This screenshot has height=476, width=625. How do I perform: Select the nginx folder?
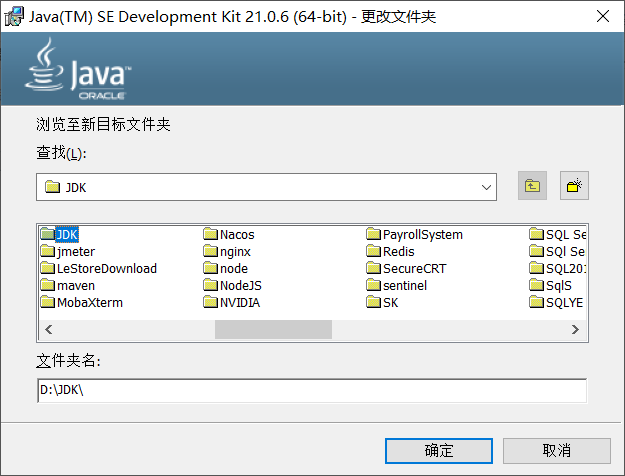(235, 252)
